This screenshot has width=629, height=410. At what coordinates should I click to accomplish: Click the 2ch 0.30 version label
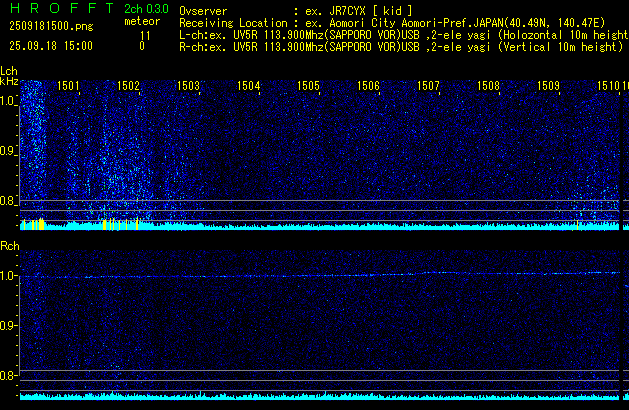(x=146, y=9)
